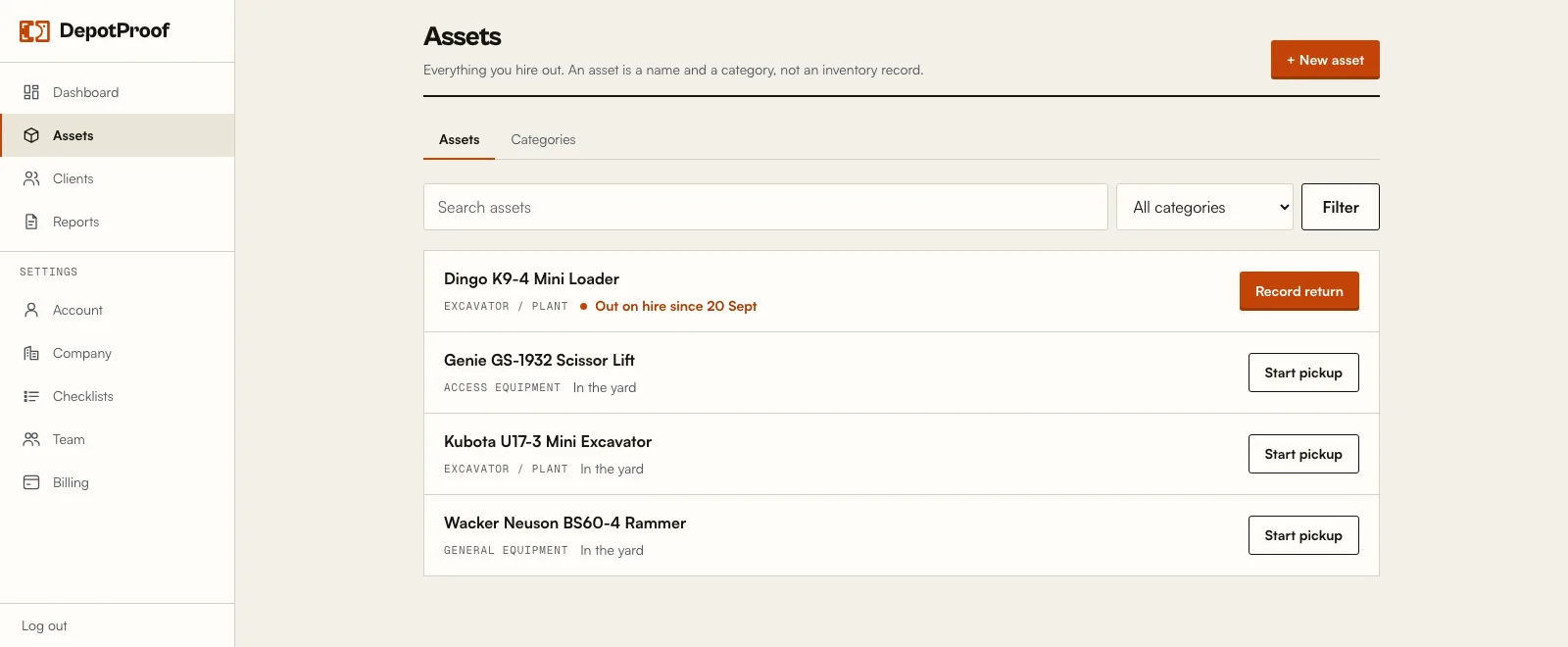Screen dimensions: 1568x647
Task: Click the Clients people icon
Action: (31, 178)
